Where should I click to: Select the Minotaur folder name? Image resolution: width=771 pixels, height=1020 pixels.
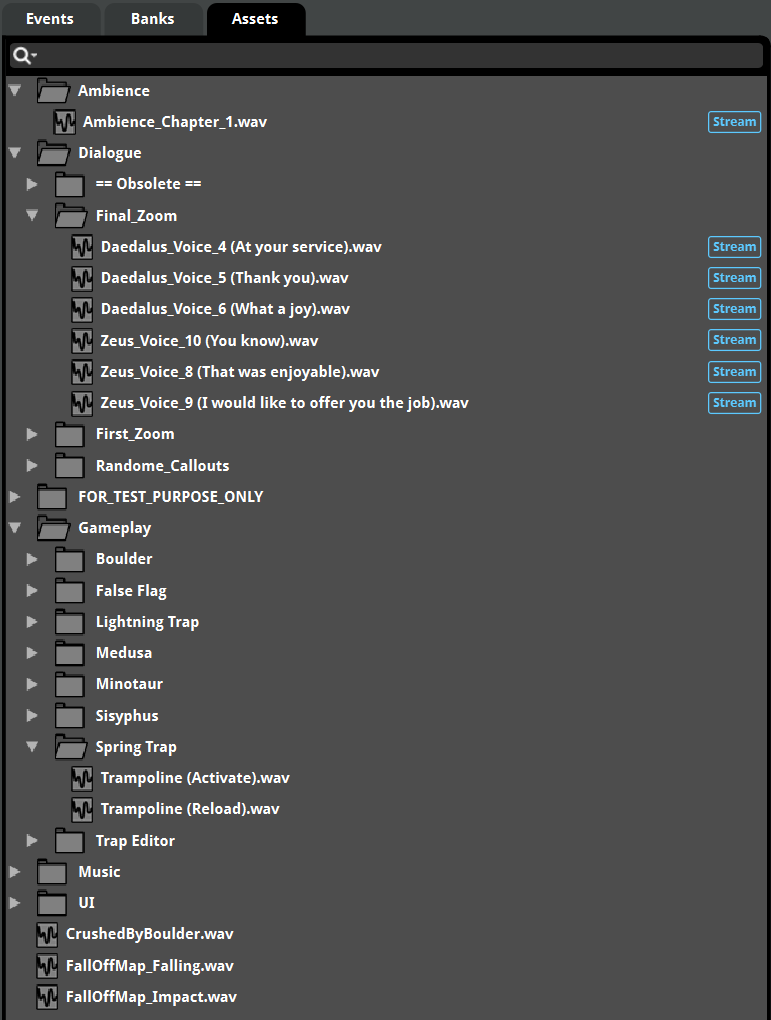point(129,684)
